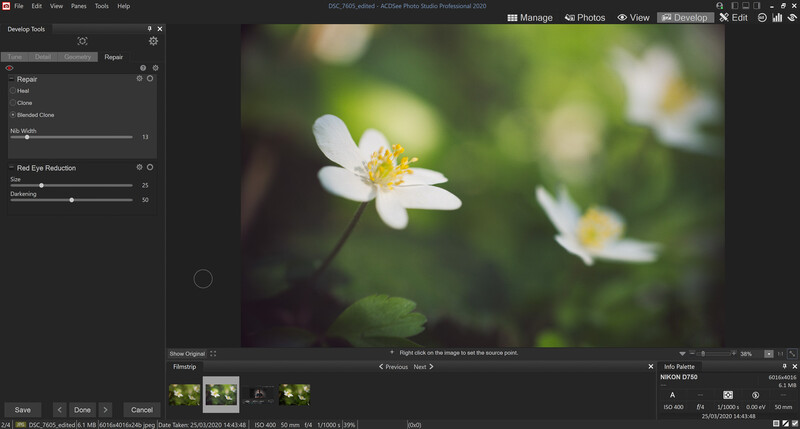Click the full-screen preview bracket icon
Screen dimensions: 800x429
coord(82,41)
